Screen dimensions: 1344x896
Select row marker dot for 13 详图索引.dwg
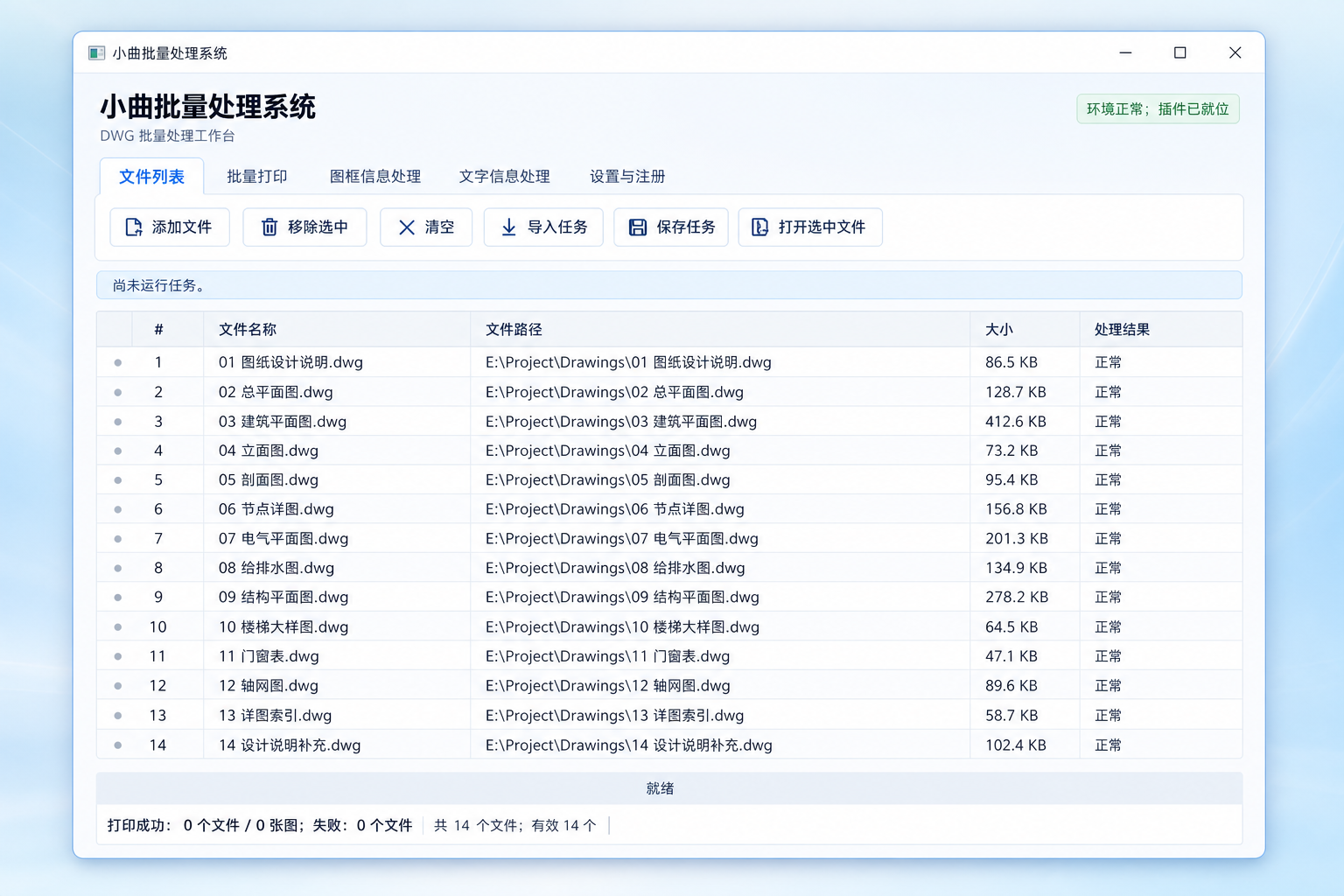(x=118, y=716)
